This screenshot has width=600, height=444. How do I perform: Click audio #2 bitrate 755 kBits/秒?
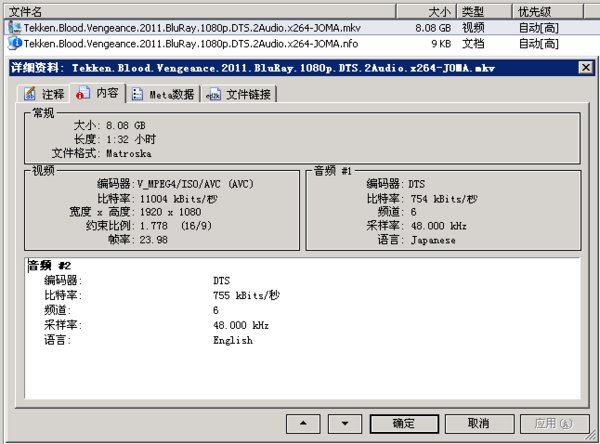(x=246, y=295)
